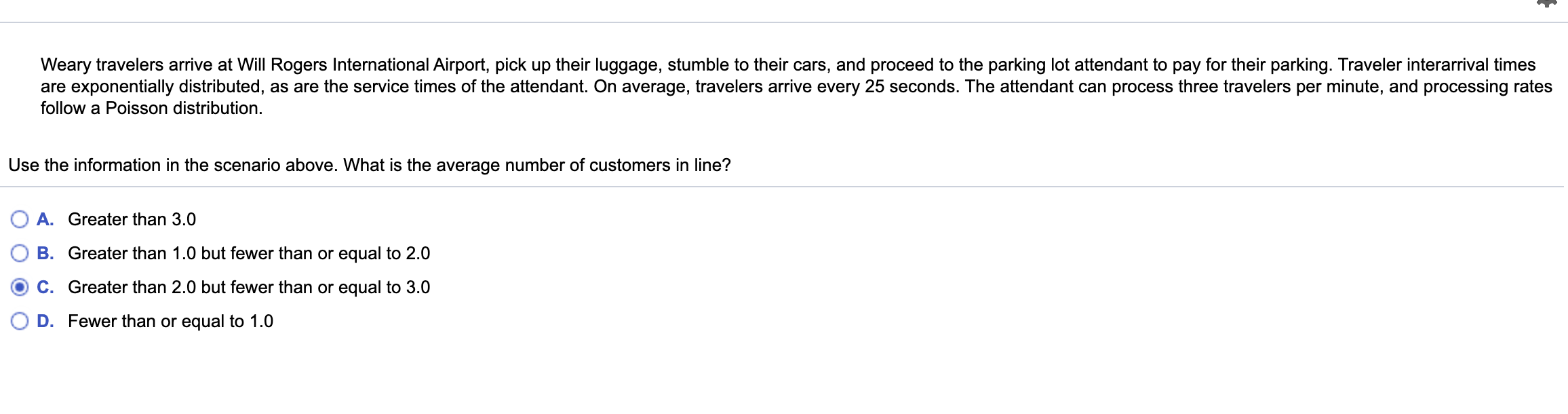Viewport: 1568px width, 414px height.
Task: Click the bold letter A. label
Action: tap(45, 219)
